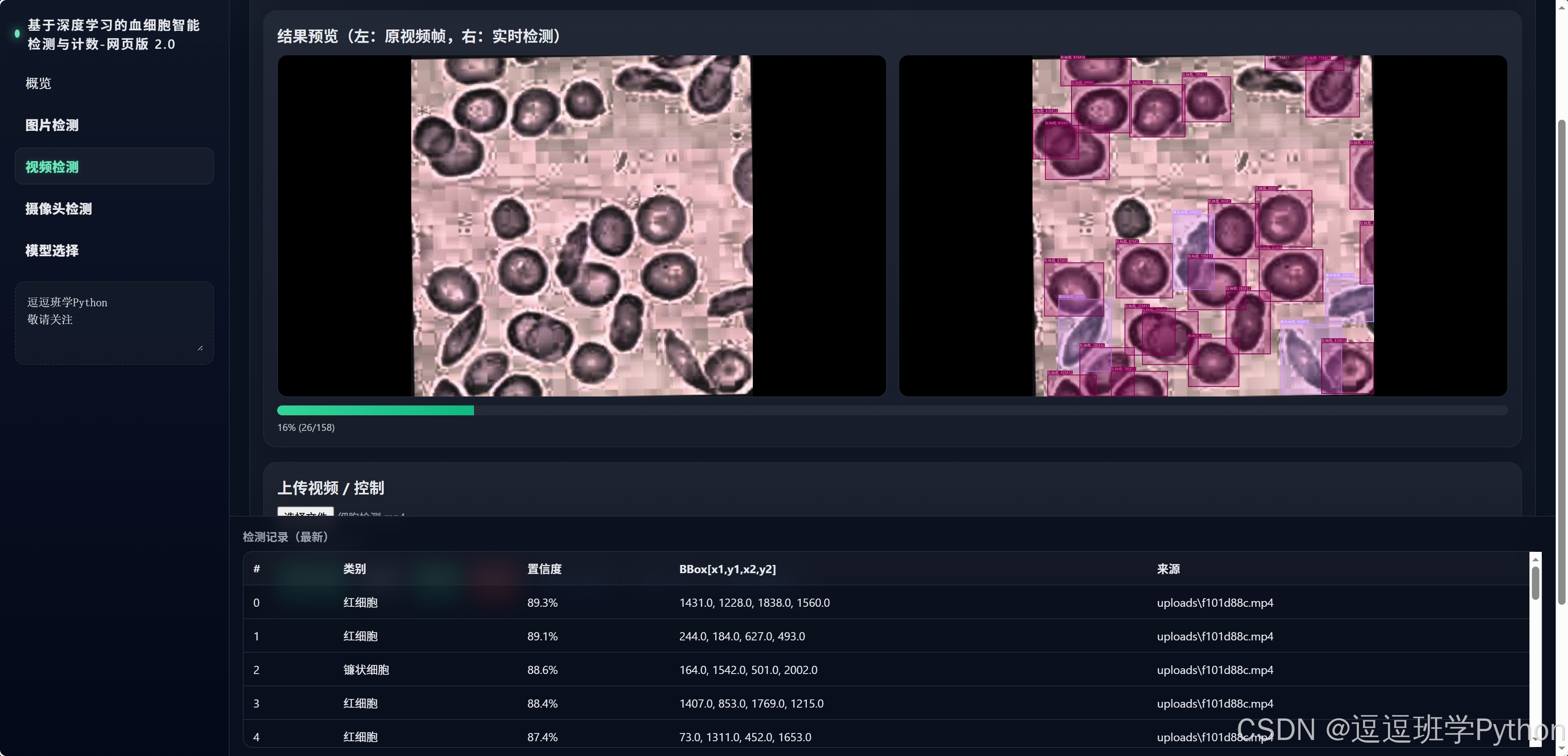Screen dimensions: 1568x756
Task: Click the 置信度 column header
Action: pos(544,569)
